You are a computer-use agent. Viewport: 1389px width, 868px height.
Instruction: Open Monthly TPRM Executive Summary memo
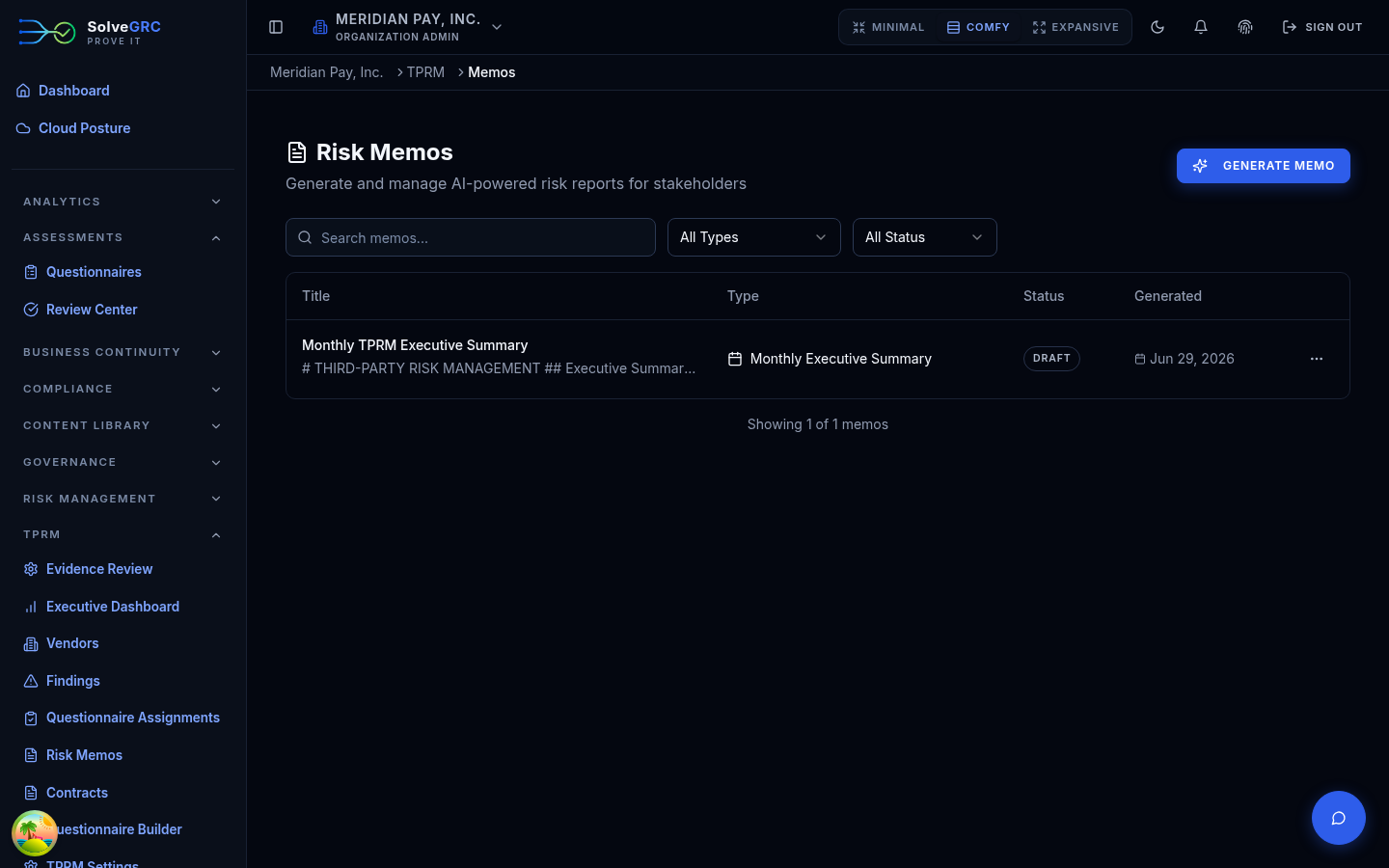pos(415,345)
